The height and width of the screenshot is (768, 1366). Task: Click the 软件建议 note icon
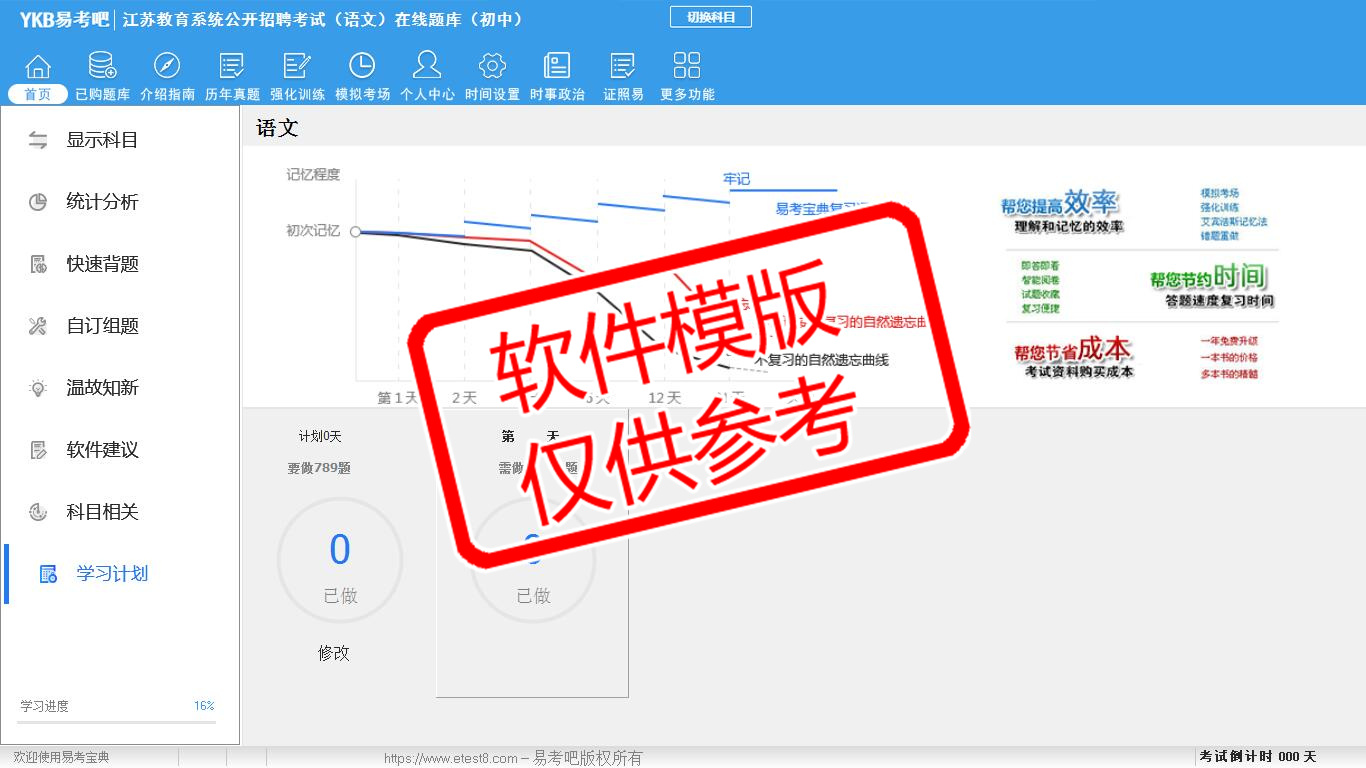click(38, 450)
